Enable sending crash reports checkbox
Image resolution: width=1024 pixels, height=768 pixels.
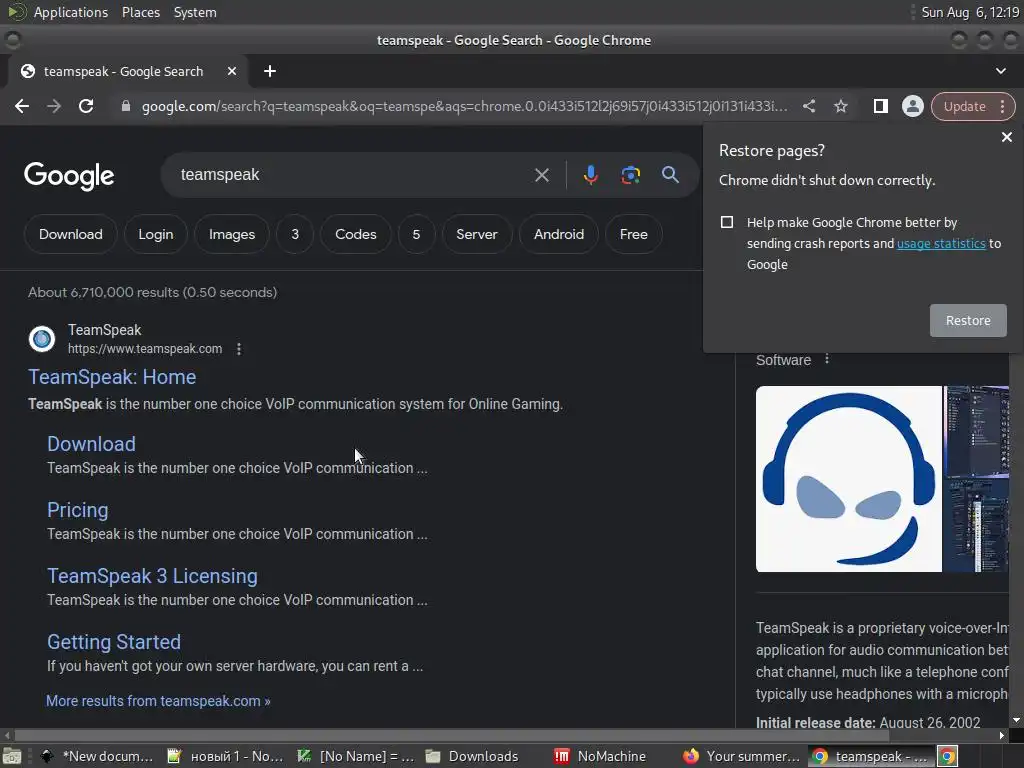click(727, 222)
